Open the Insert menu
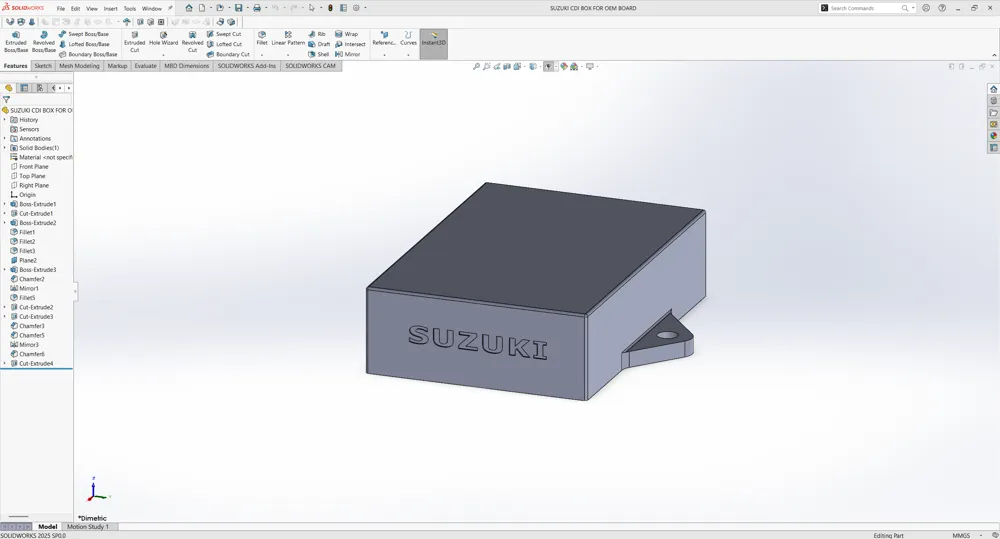Viewport: 1000px width, 539px height. point(110,9)
